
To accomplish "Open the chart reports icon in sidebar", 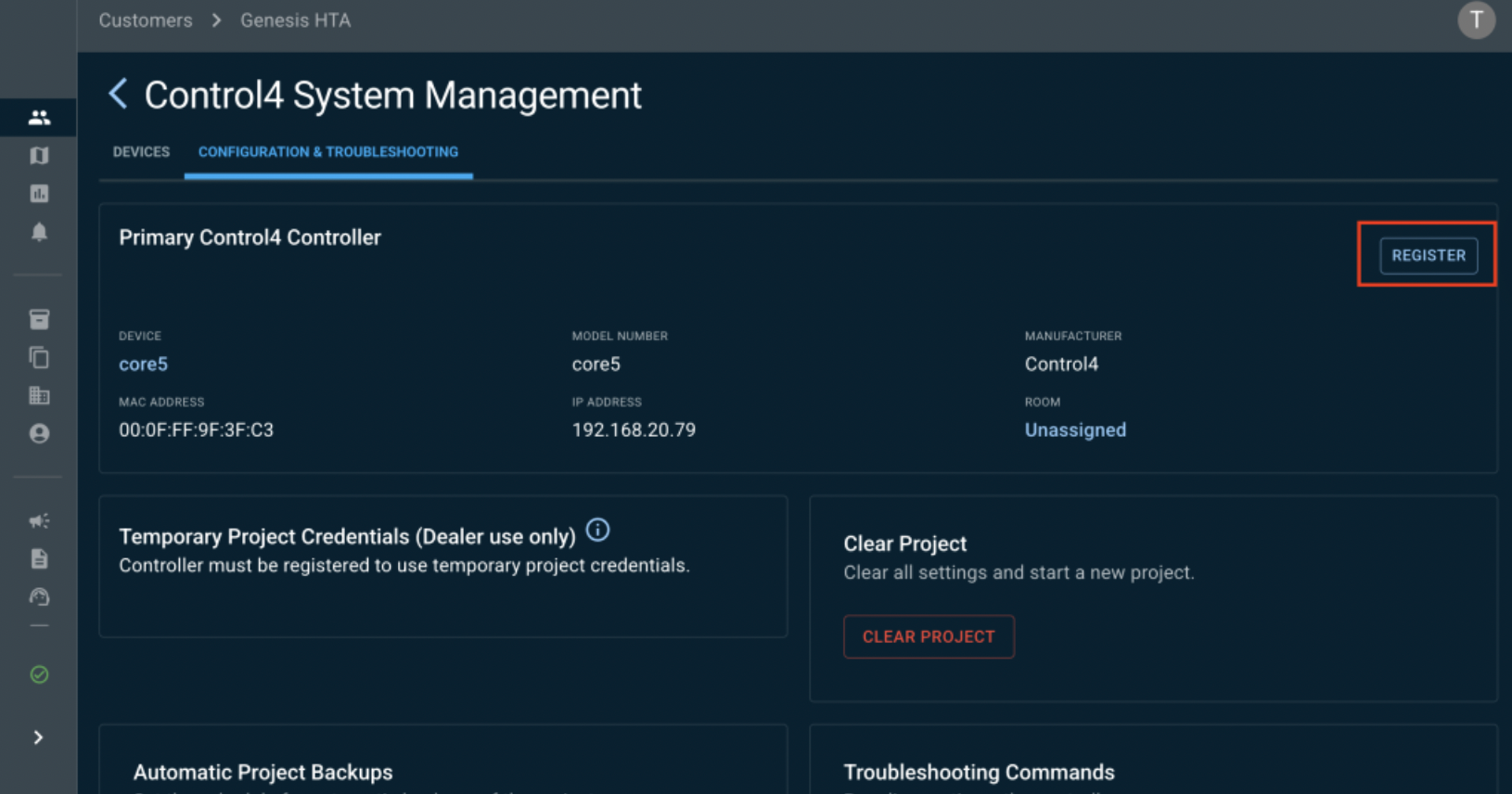I will pyautogui.click(x=39, y=194).
